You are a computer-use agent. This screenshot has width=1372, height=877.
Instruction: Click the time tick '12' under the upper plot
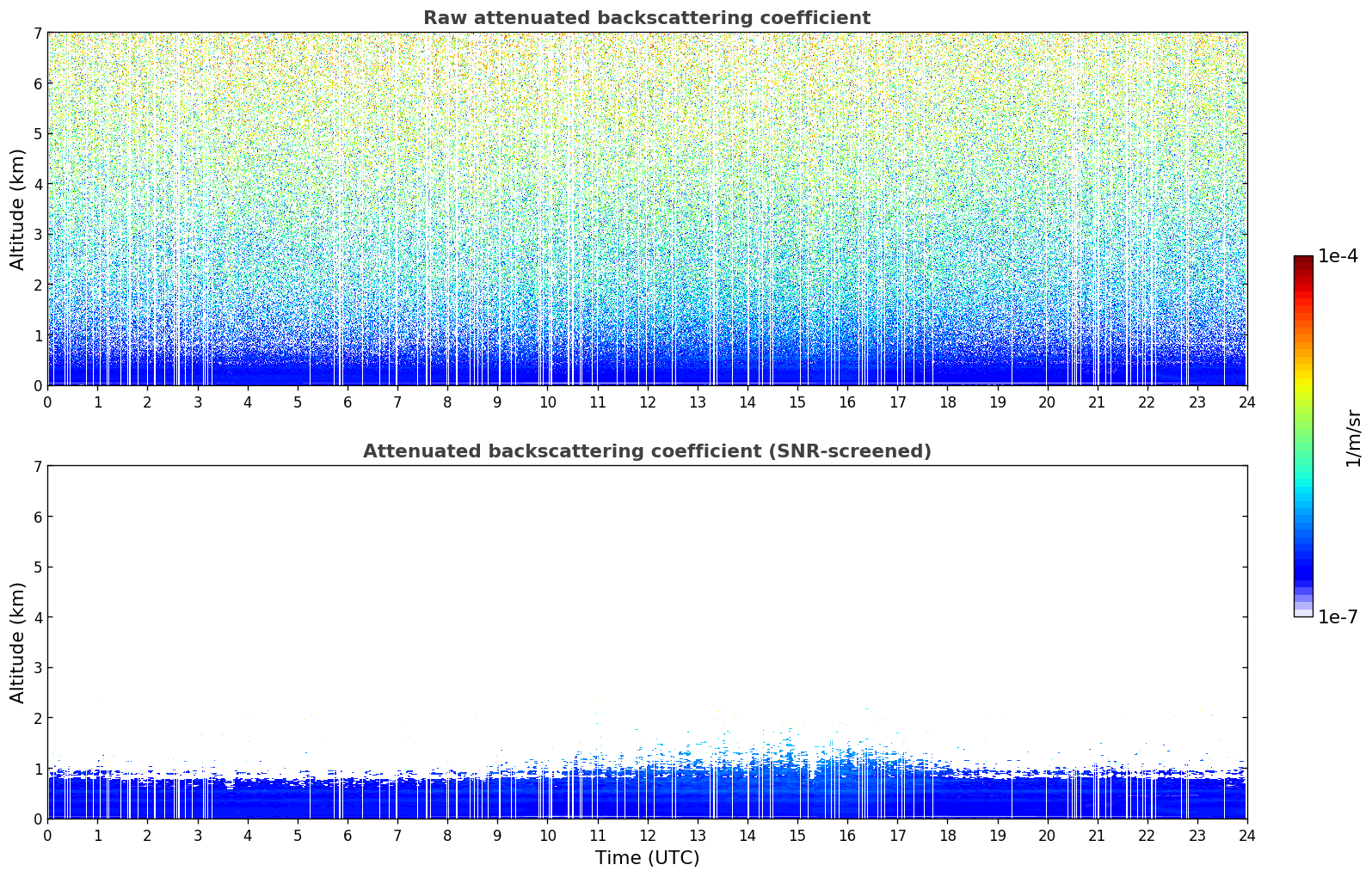[647, 402]
